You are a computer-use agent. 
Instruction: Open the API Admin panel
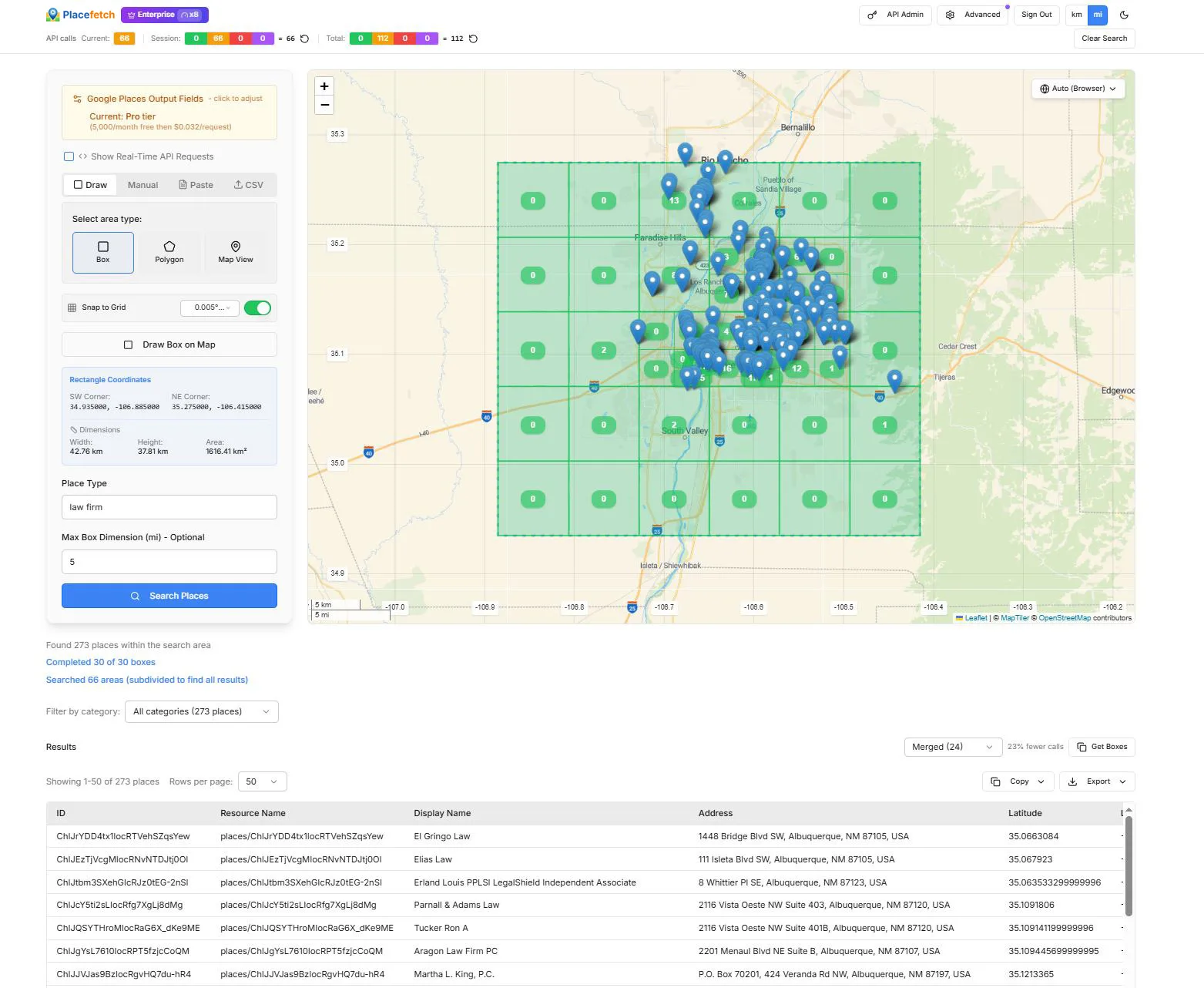894,15
